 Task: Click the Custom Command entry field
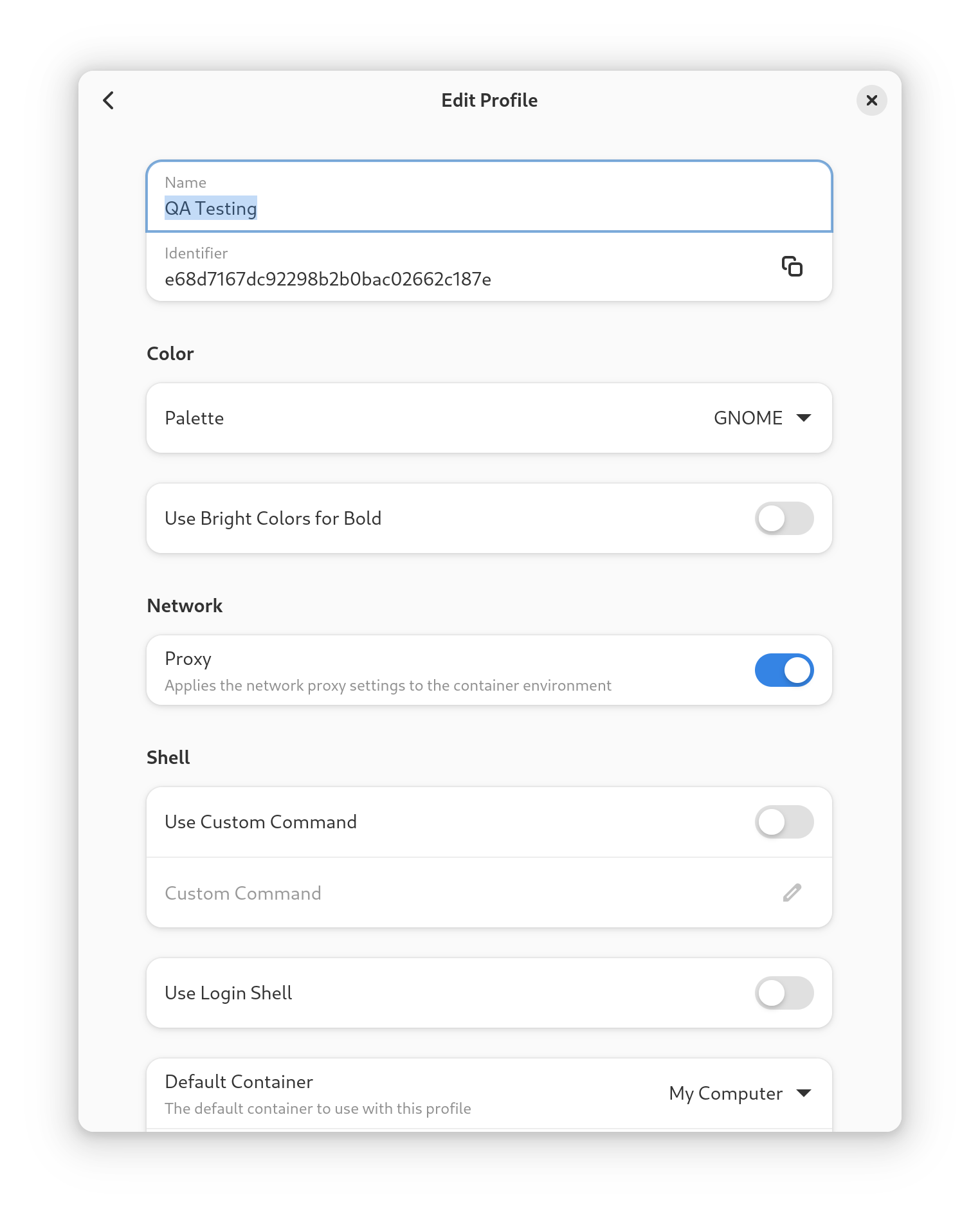489,893
